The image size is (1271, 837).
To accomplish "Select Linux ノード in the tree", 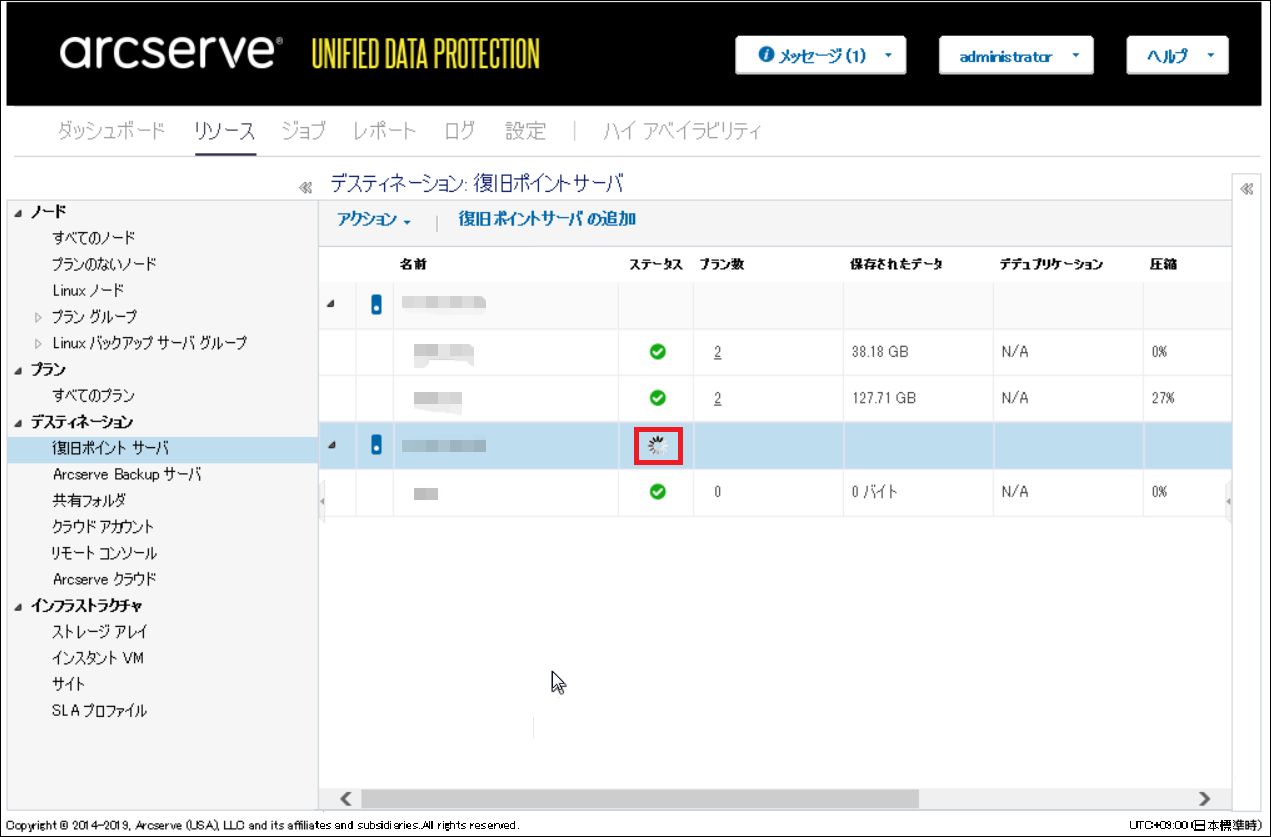I will click(x=88, y=290).
